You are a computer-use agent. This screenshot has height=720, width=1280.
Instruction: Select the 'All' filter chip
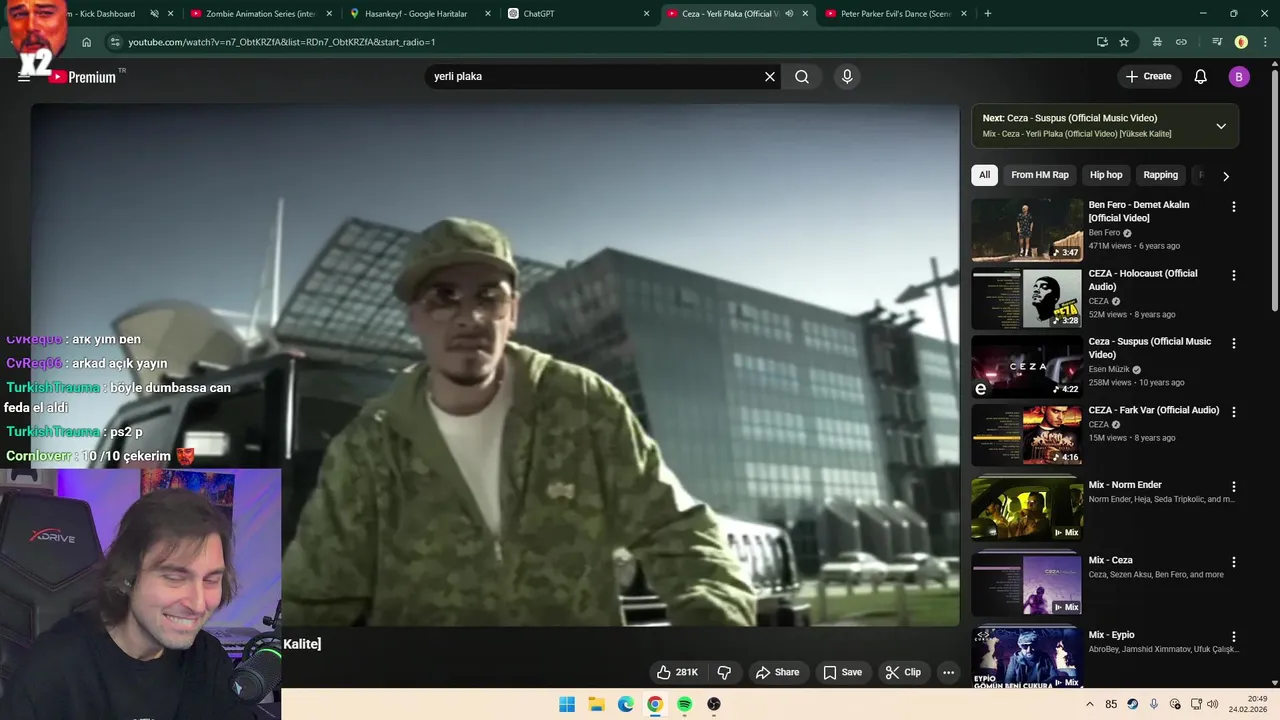pyautogui.click(x=984, y=175)
